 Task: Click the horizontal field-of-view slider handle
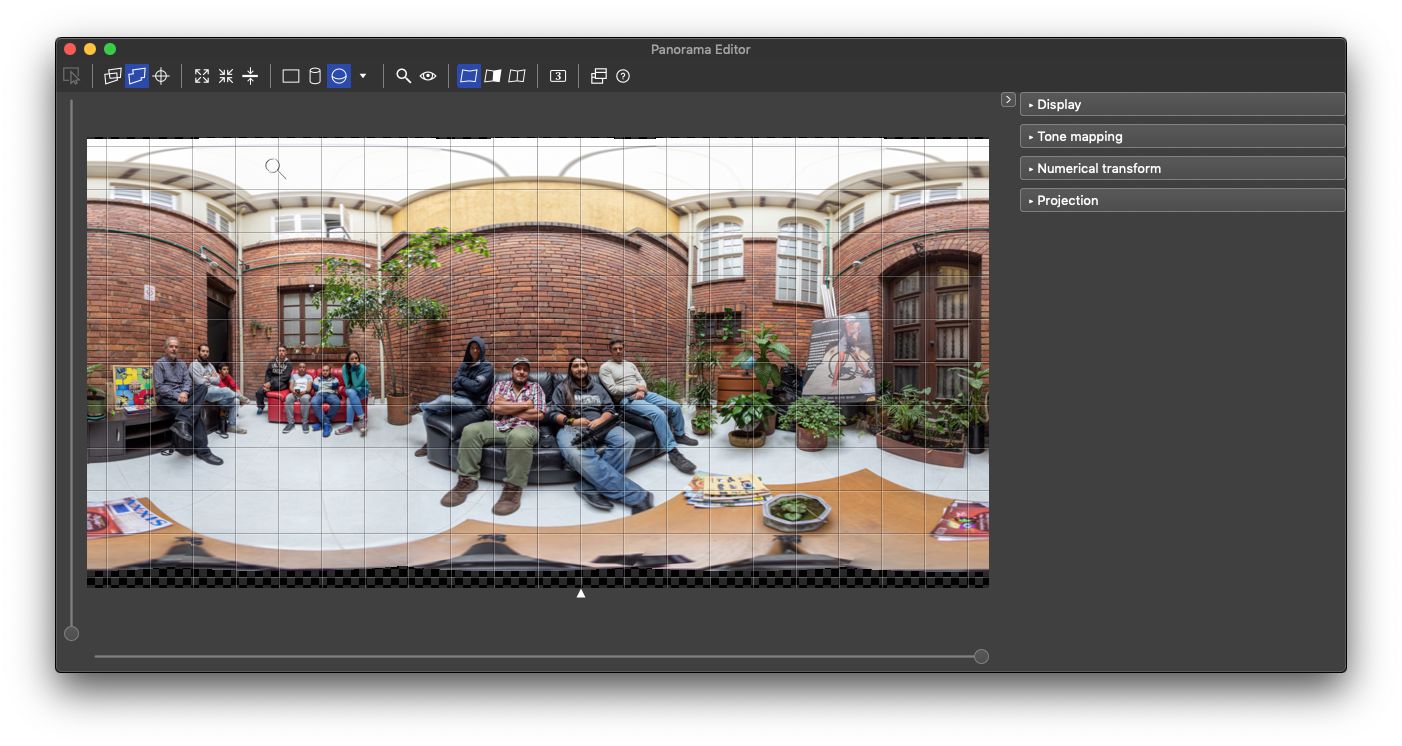[x=981, y=656]
